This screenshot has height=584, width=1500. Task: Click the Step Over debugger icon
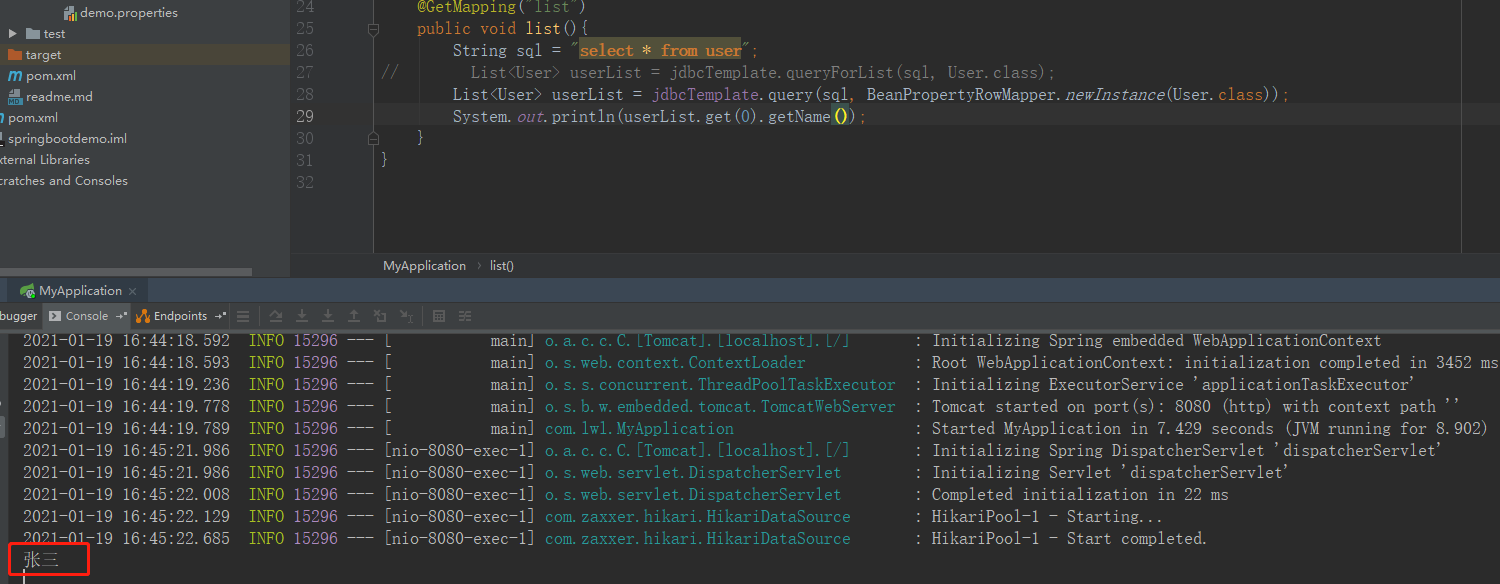(x=276, y=316)
